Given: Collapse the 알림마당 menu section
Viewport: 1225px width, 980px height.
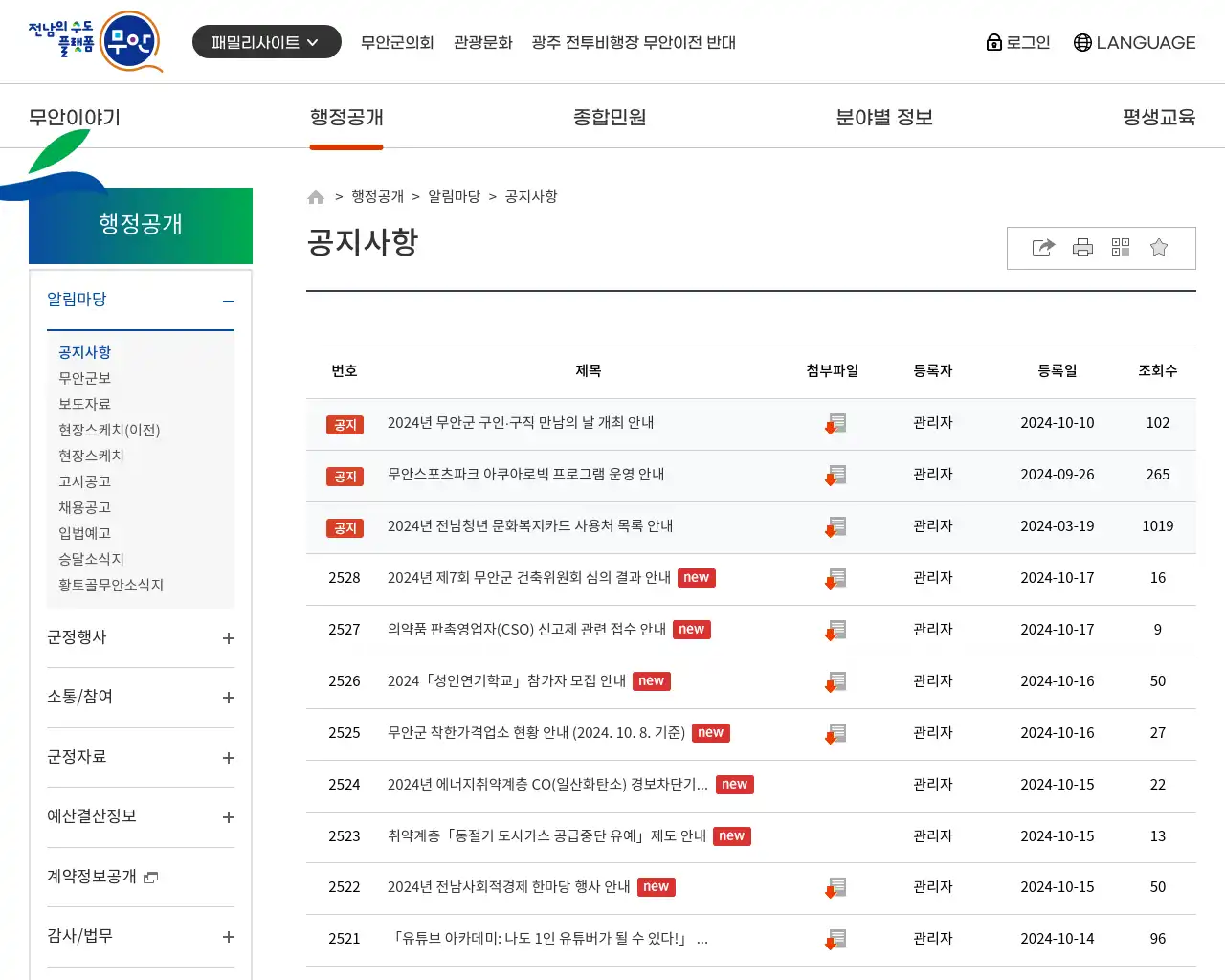Looking at the screenshot, I should click(229, 301).
